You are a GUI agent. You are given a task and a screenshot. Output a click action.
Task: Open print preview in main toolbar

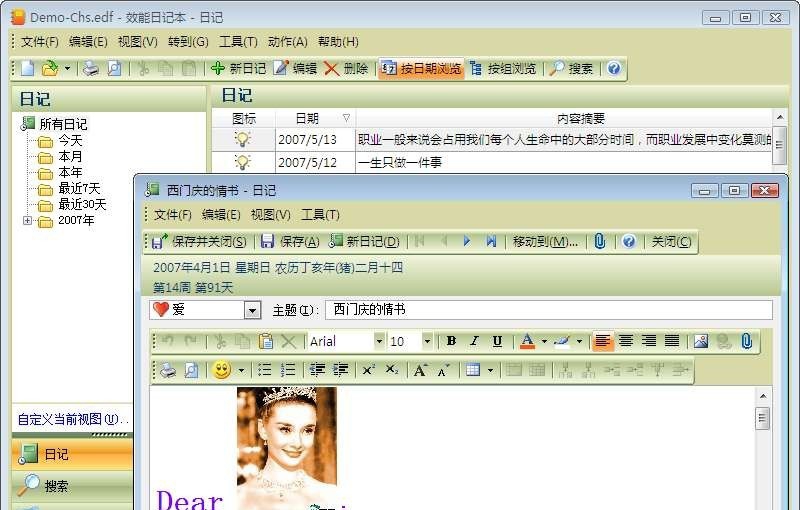coord(114,68)
